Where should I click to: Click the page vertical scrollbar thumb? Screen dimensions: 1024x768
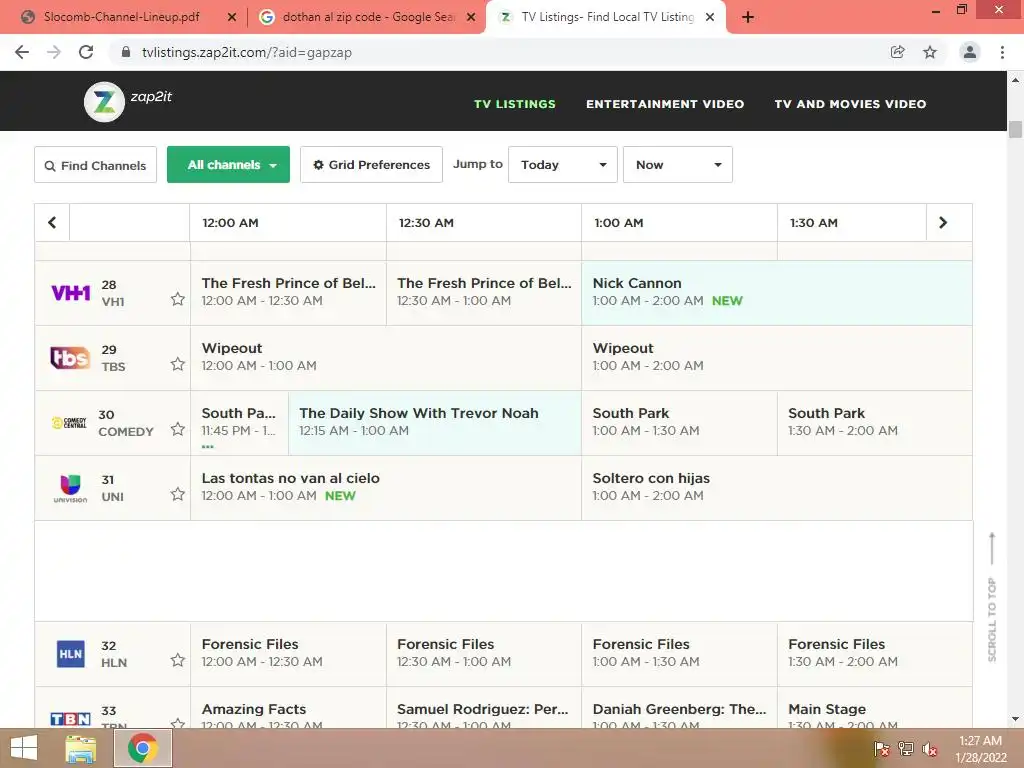click(1015, 129)
